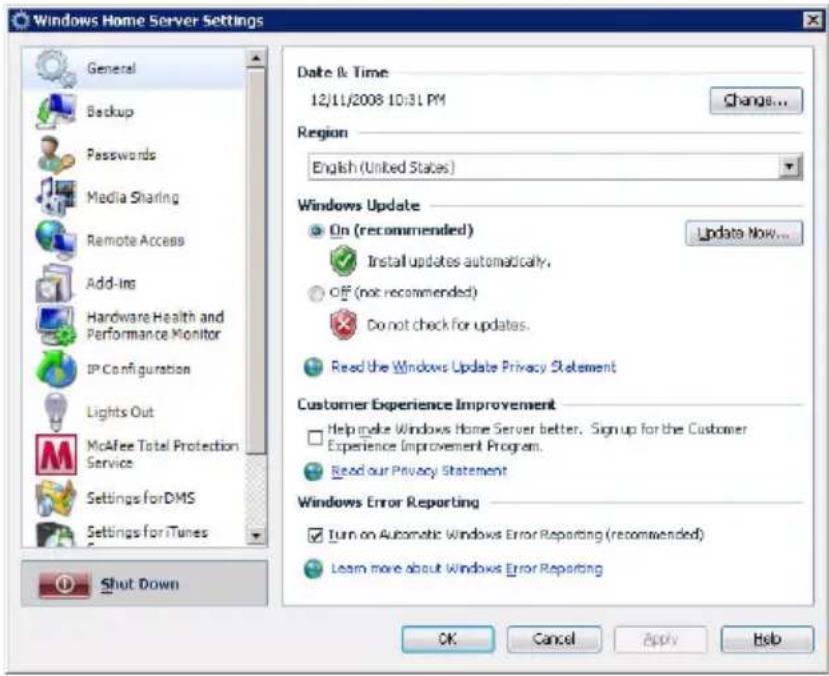Open the IP Configuration globe icon
This screenshot has width=829, height=676.
(x=56, y=369)
